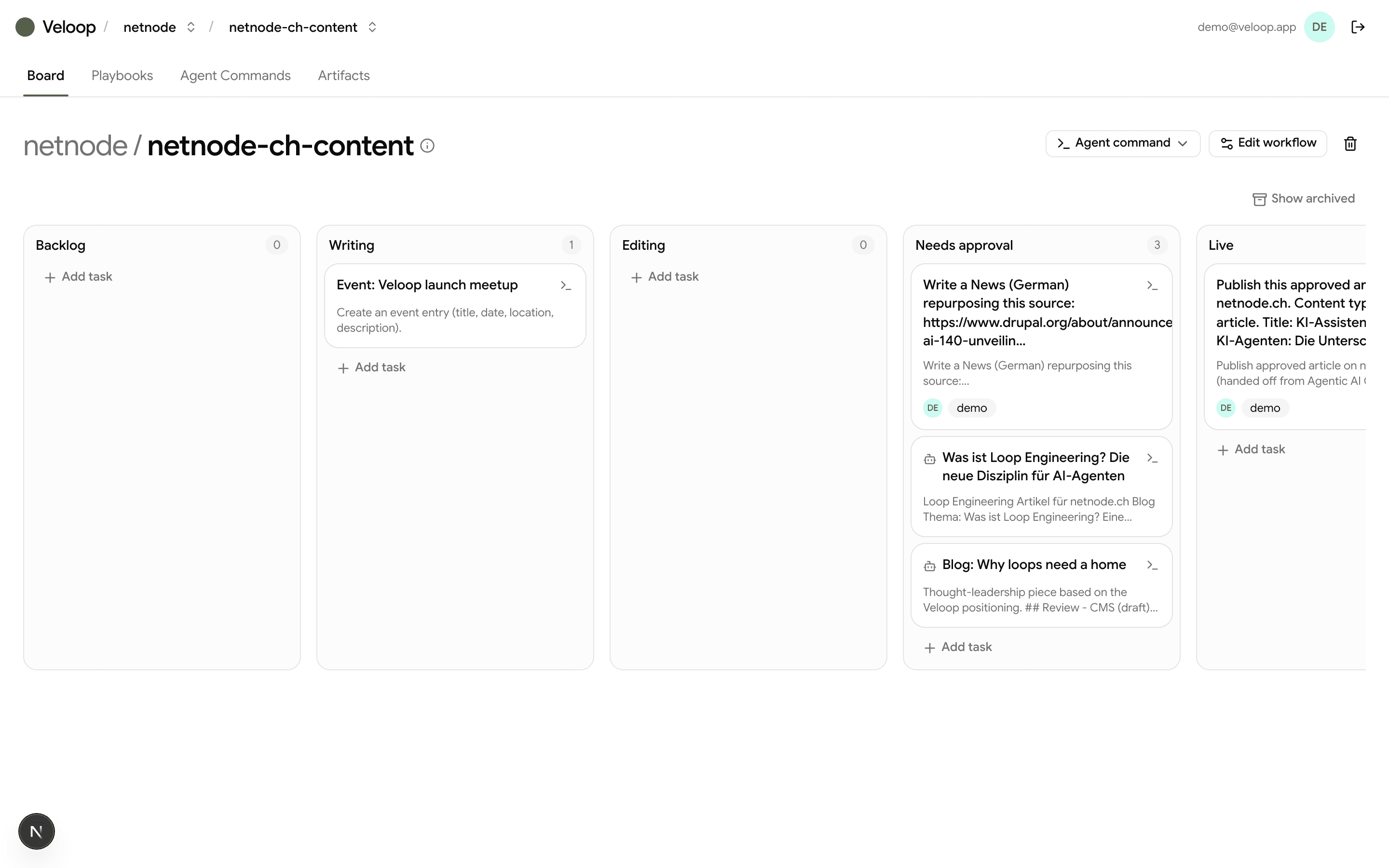The height and width of the screenshot is (868, 1389).
Task: Click Edit workflow button
Action: pos(1267,143)
